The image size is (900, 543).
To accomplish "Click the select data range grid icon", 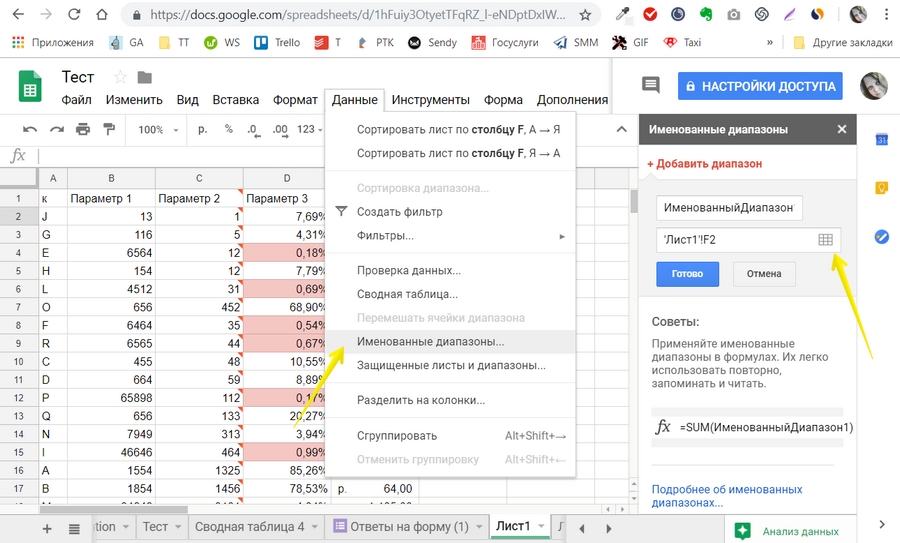I will (825, 240).
